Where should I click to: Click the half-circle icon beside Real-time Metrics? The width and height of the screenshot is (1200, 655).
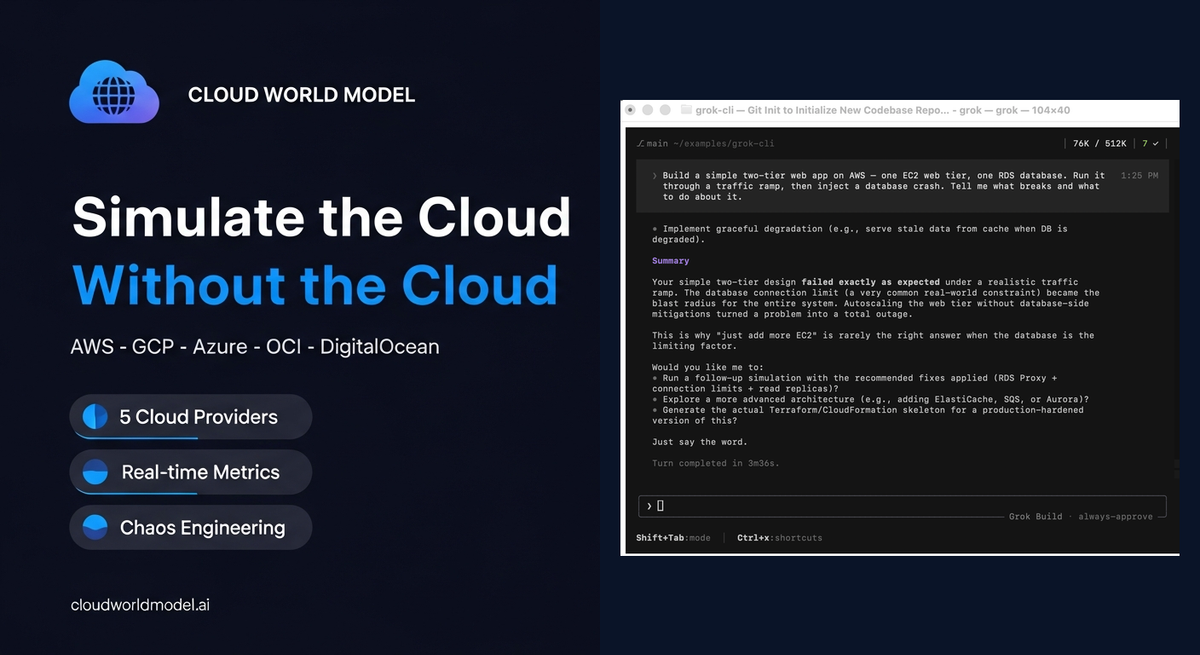point(95,472)
